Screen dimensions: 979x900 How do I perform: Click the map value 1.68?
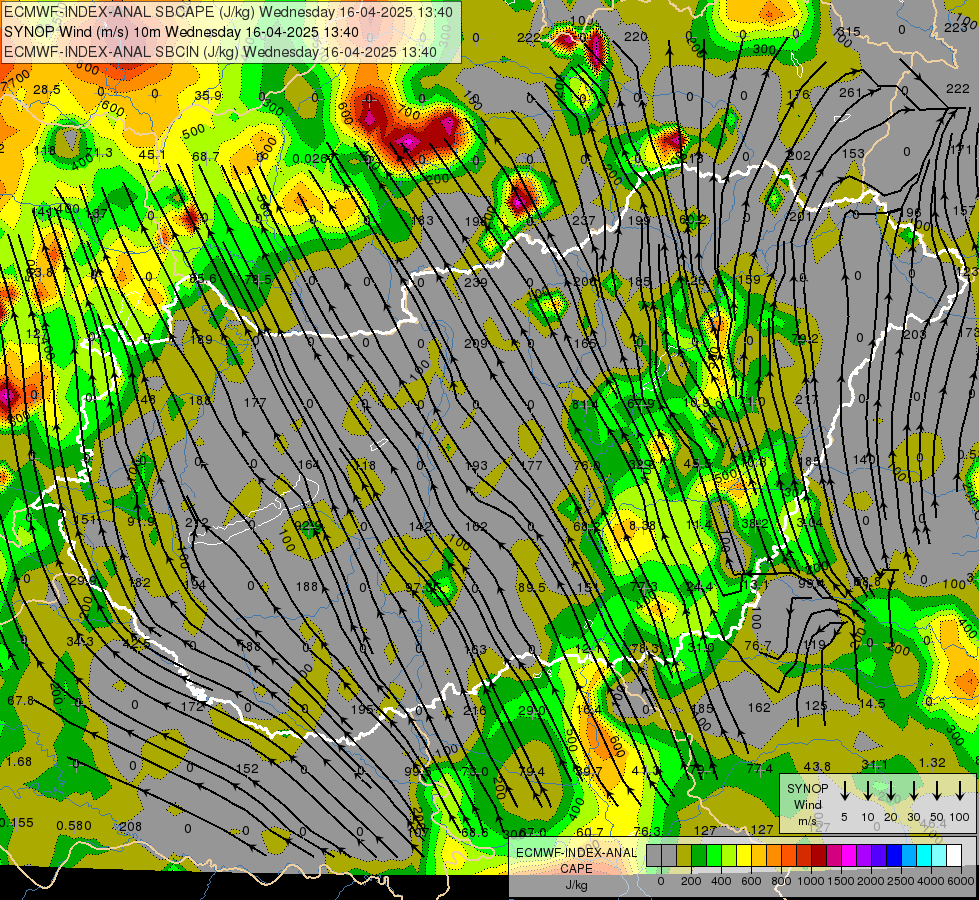tap(19, 761)
